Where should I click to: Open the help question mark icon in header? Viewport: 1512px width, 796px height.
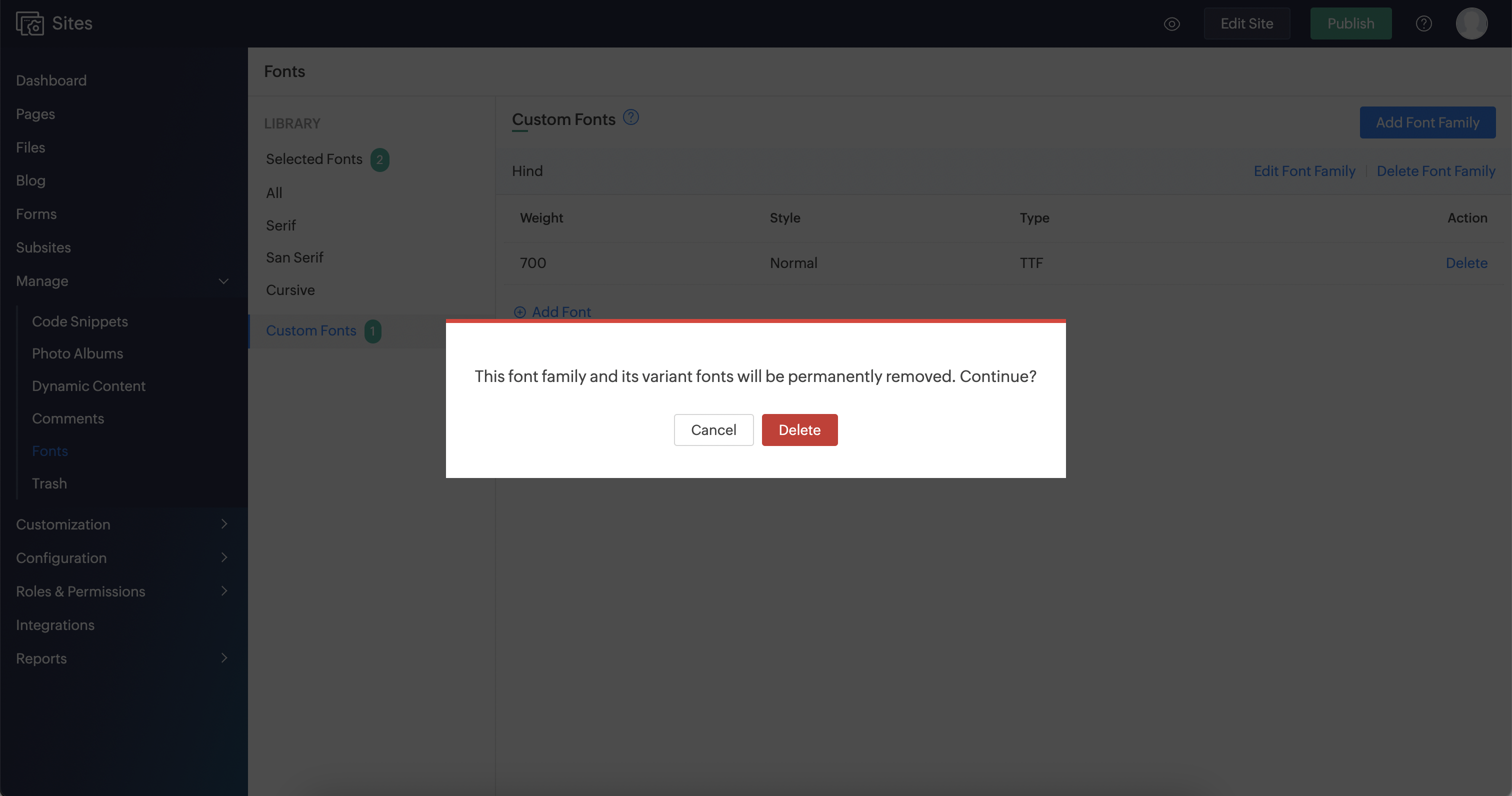pos(1423,23)
